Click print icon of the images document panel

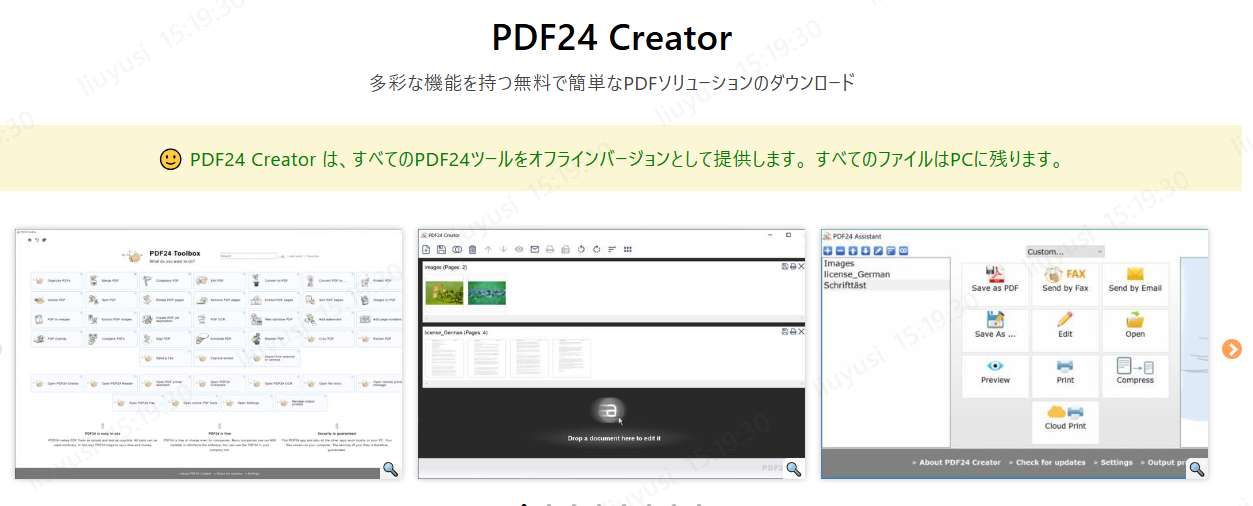(x=793, y=266)
